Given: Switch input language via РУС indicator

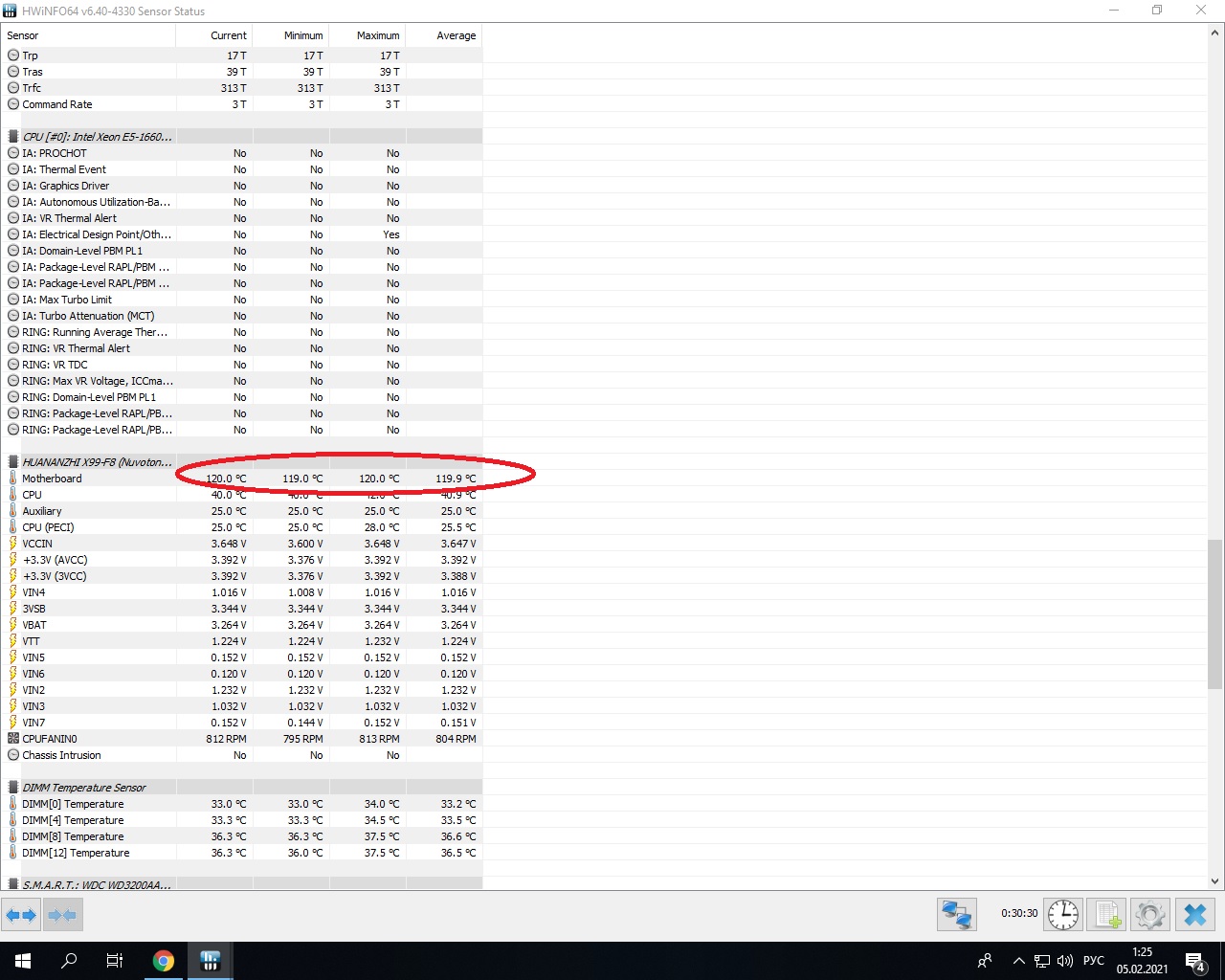Looking at the screenshot, I should 1094,961.
